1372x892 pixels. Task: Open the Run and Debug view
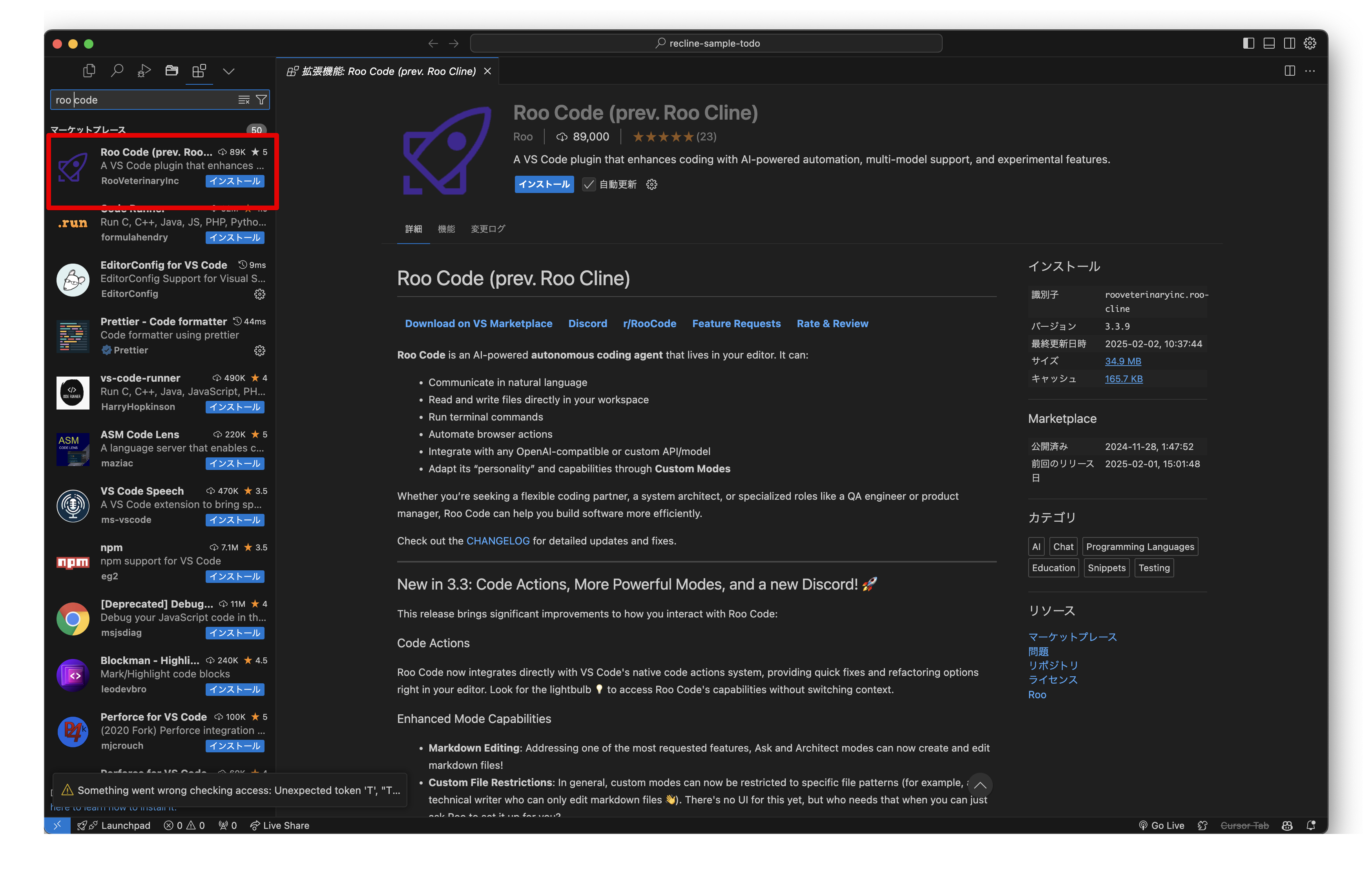pyautogui.click(x=144, y=71)
